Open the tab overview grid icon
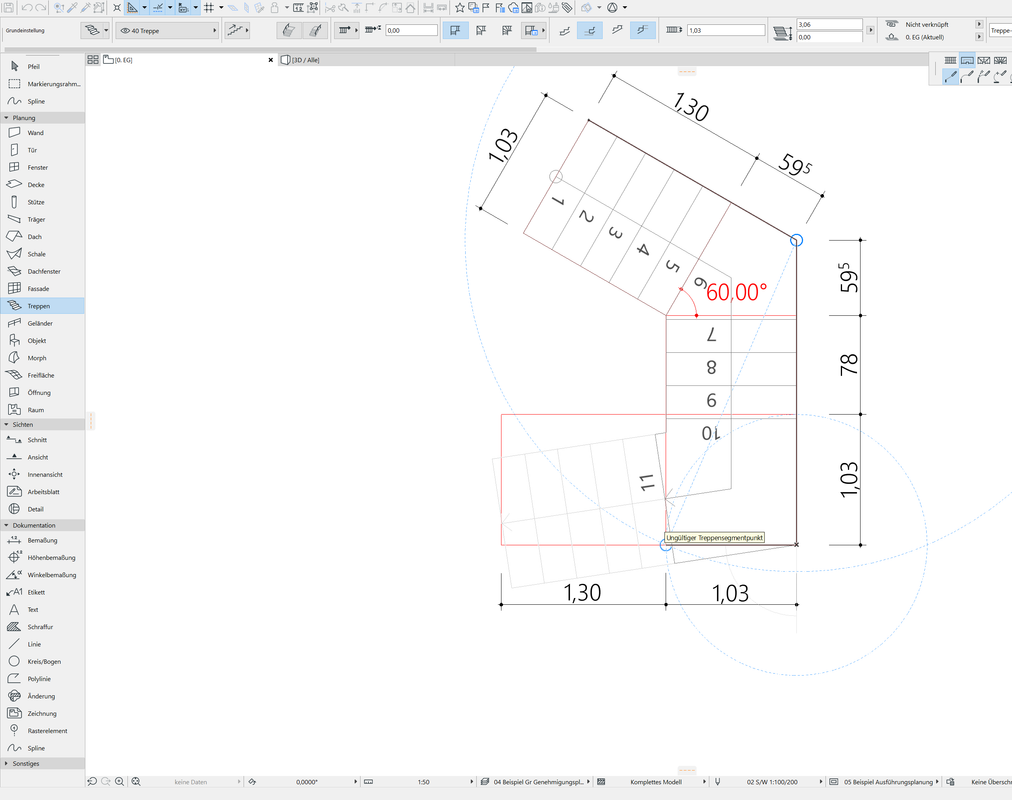Screen dimensions: 1012x800 point(93,60)
